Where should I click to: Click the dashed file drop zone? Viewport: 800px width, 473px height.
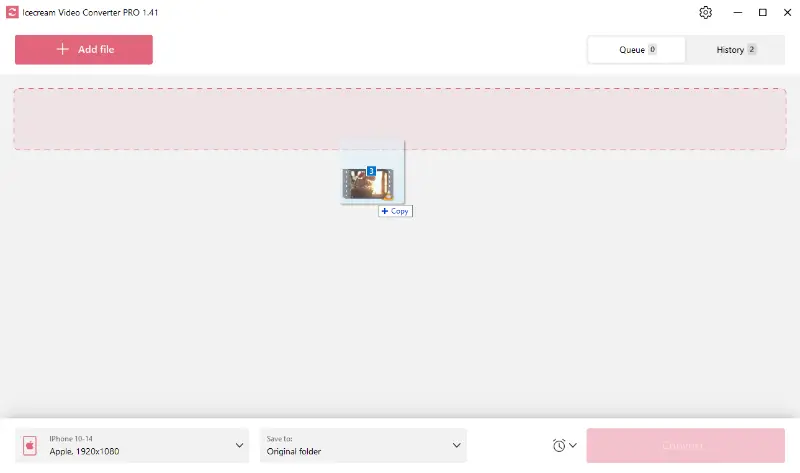coord(400,119)
